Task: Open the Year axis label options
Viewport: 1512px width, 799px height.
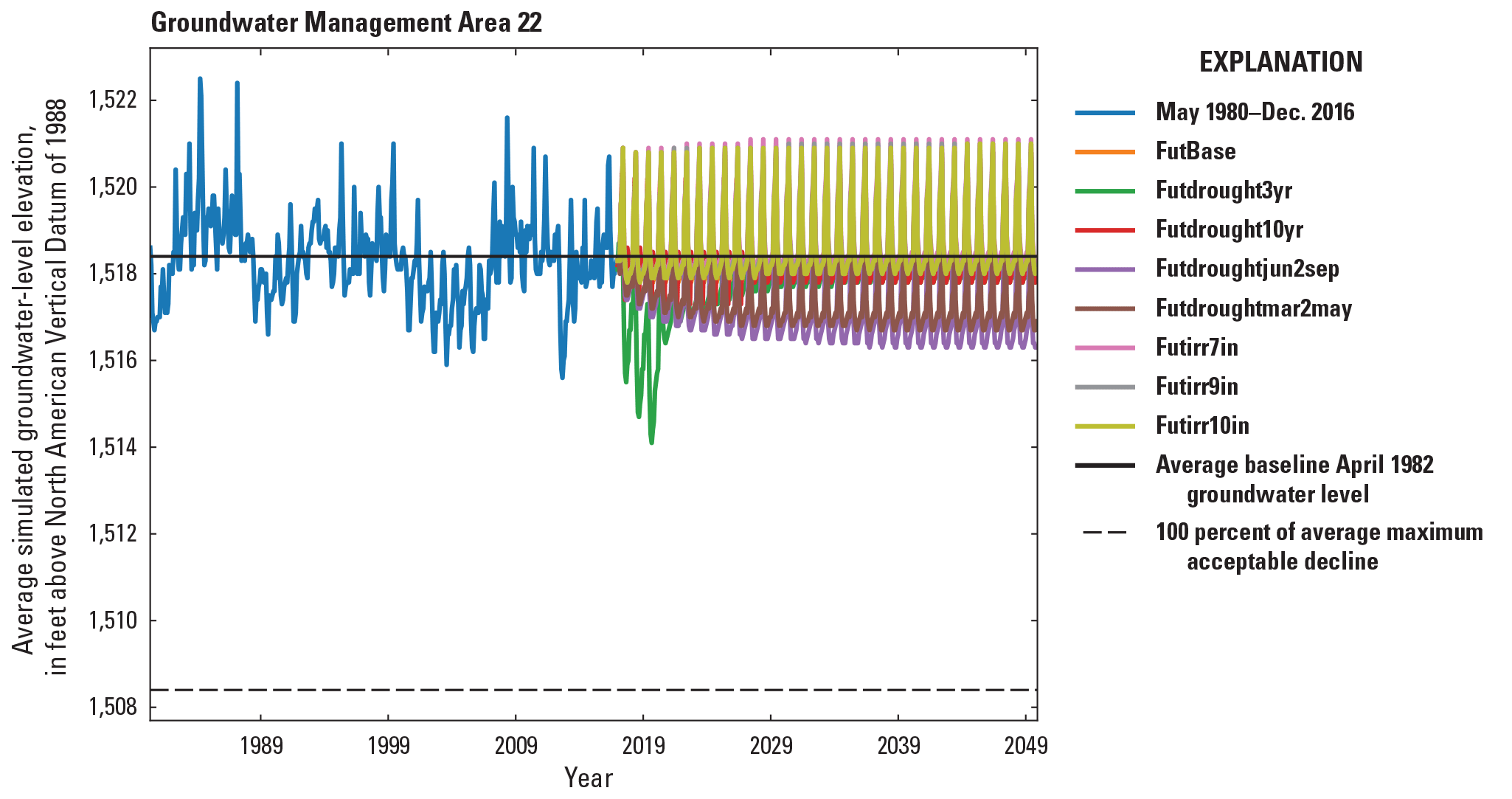Action: pyautogui.click(x=589, y=776)
